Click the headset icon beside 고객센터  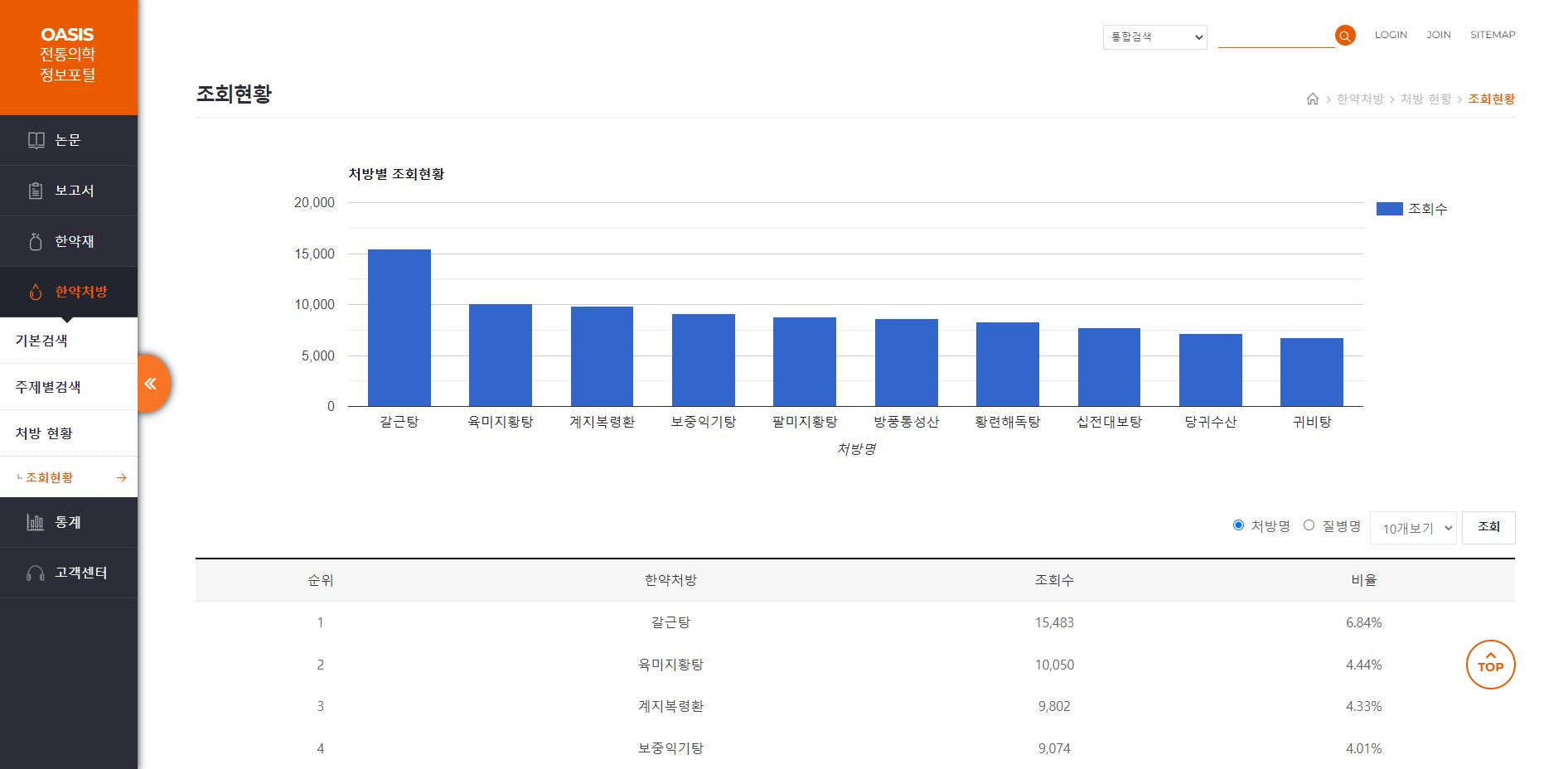click(x=36, y=573)
